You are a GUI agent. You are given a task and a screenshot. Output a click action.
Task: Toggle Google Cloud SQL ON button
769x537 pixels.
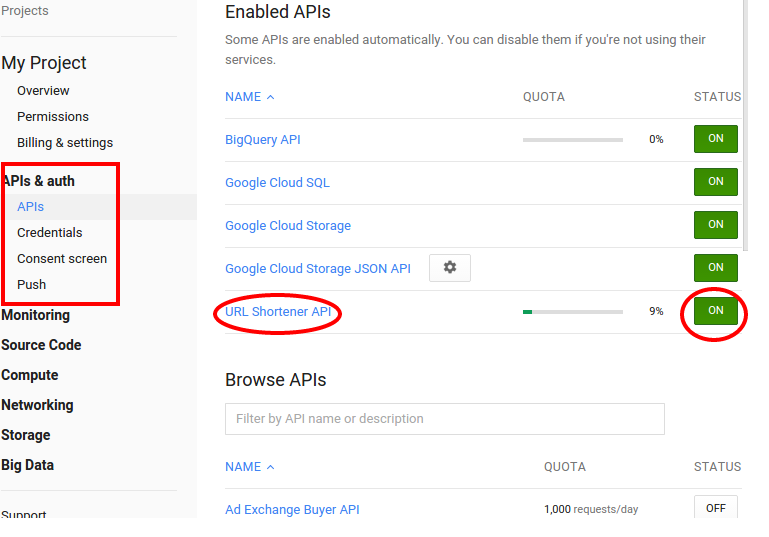point(716,182)
